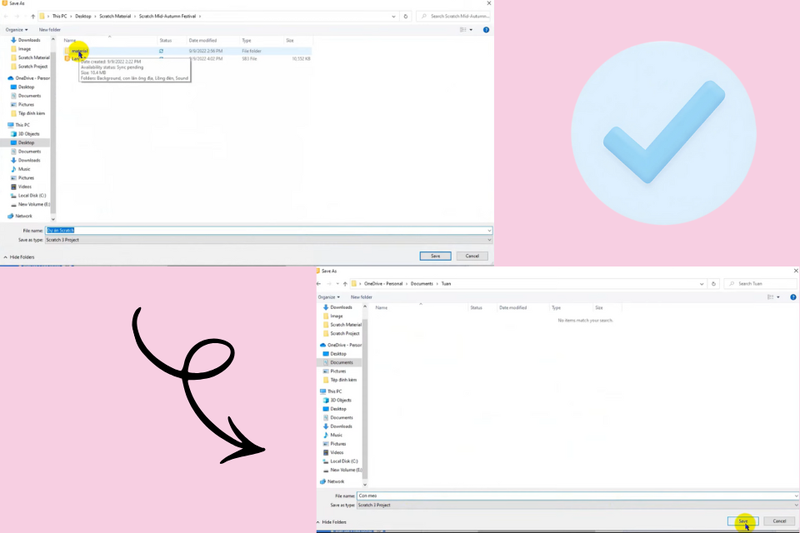Open help in the Tuan folder dialog
Viewport: 800px width, 533px height.
[x=793, y=297]
